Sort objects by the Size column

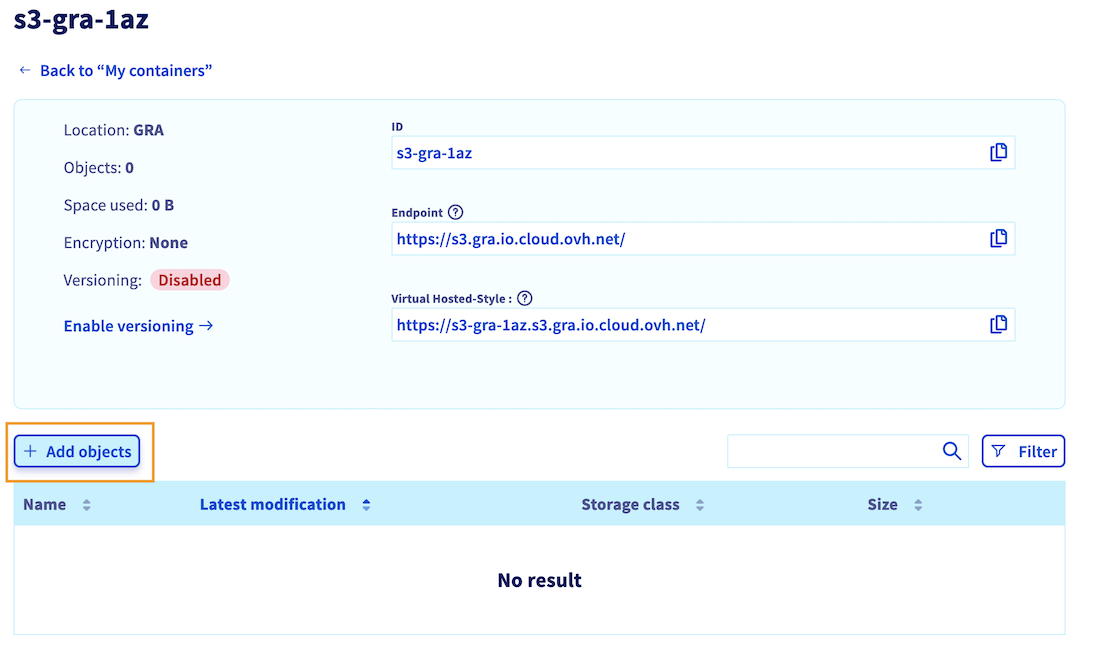point(918,505)
